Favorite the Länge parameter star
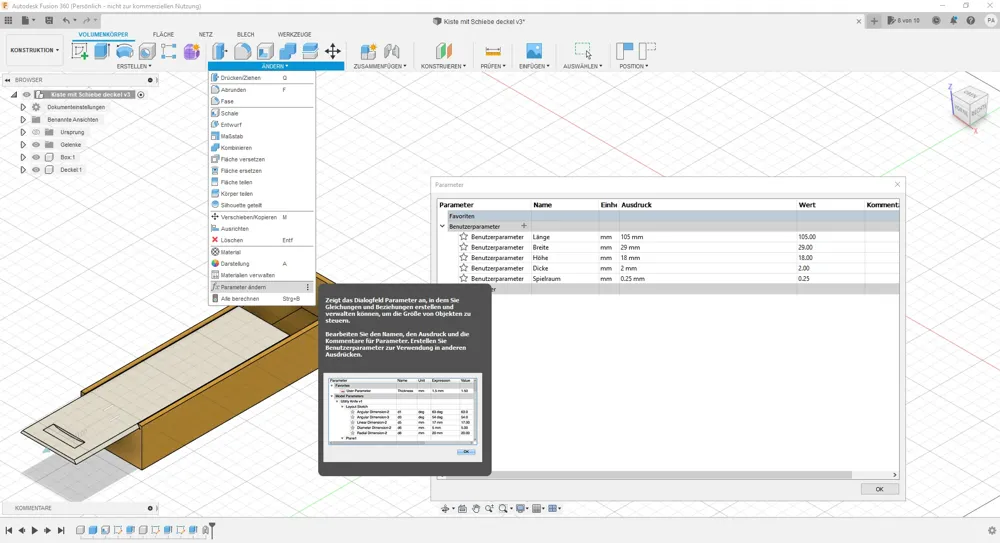The width and height of the screenshot is (1000, 543). pos(464,237)
